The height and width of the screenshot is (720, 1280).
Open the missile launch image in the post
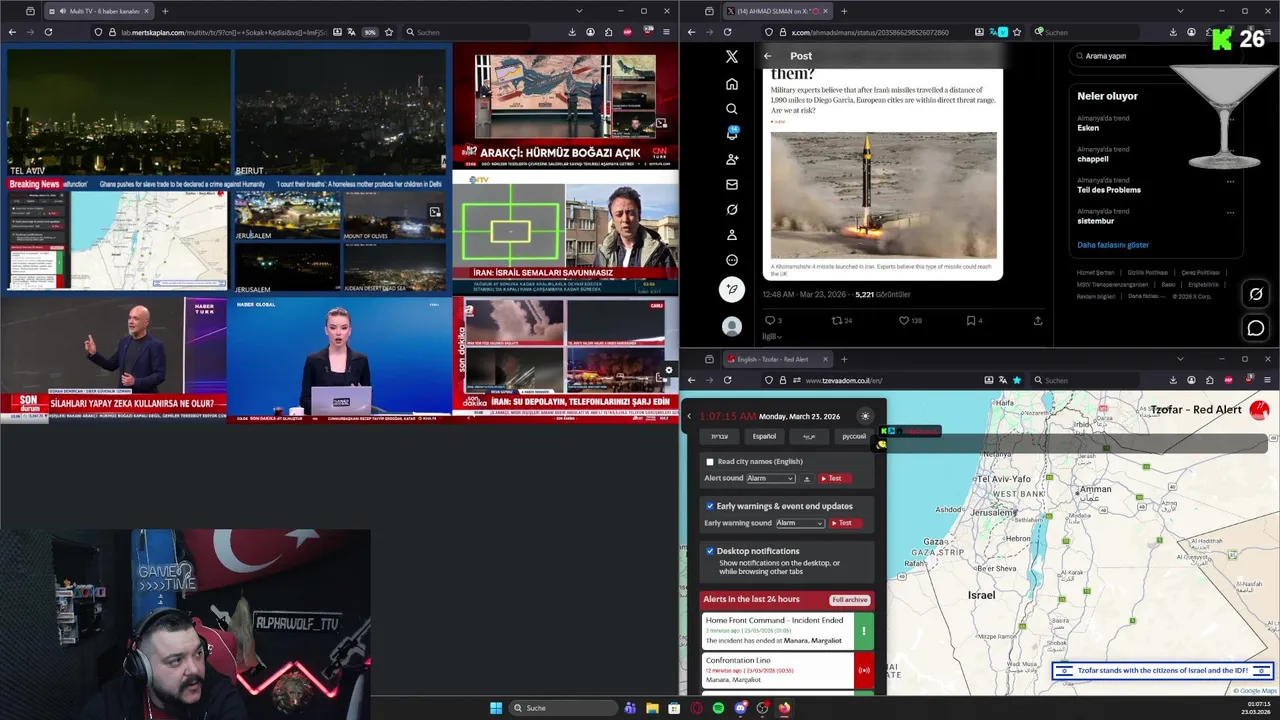click(884, 195)
